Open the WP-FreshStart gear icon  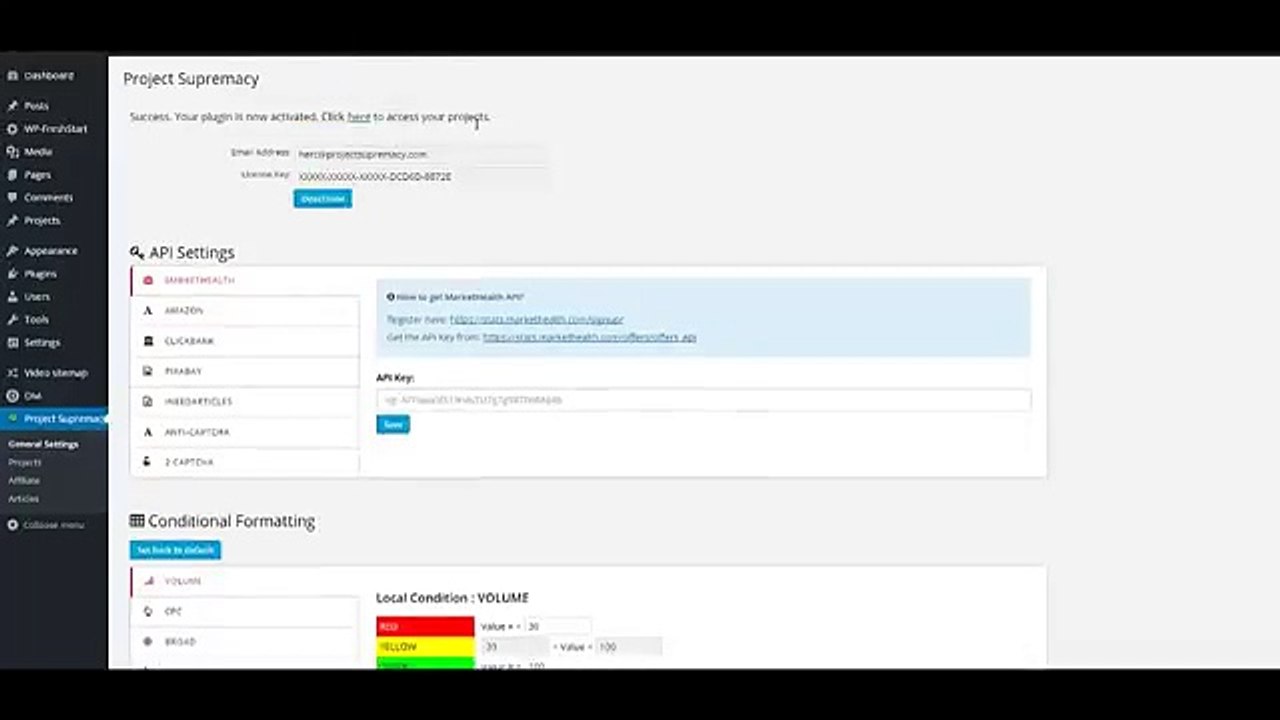12,129
